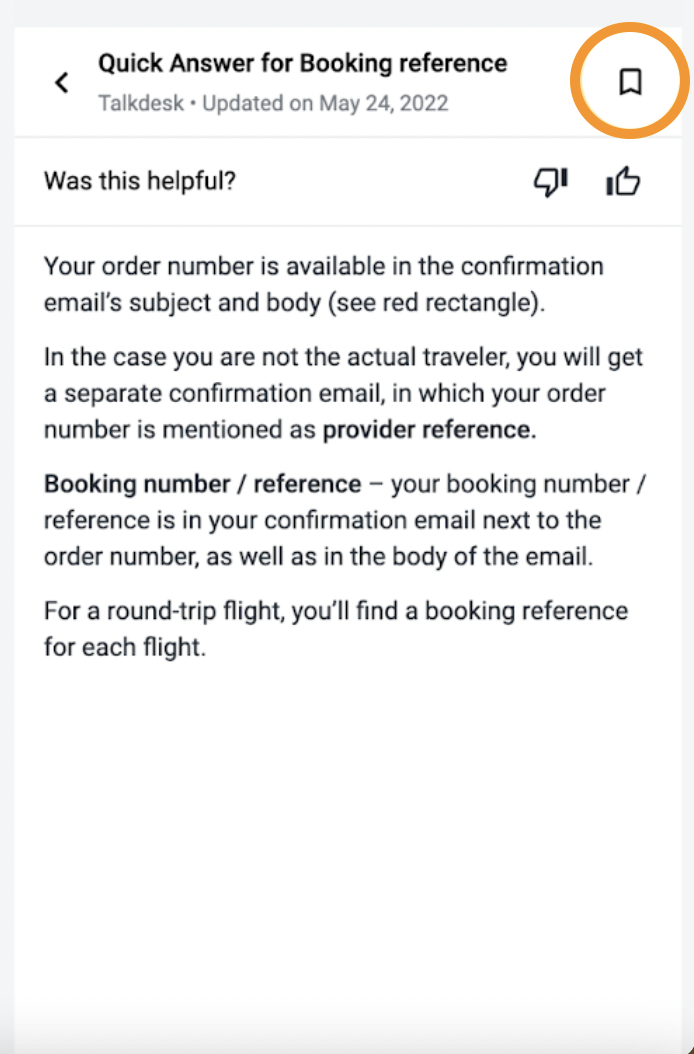
Task: Click a separate confirmation email line
Action: [x=325, y=393]
